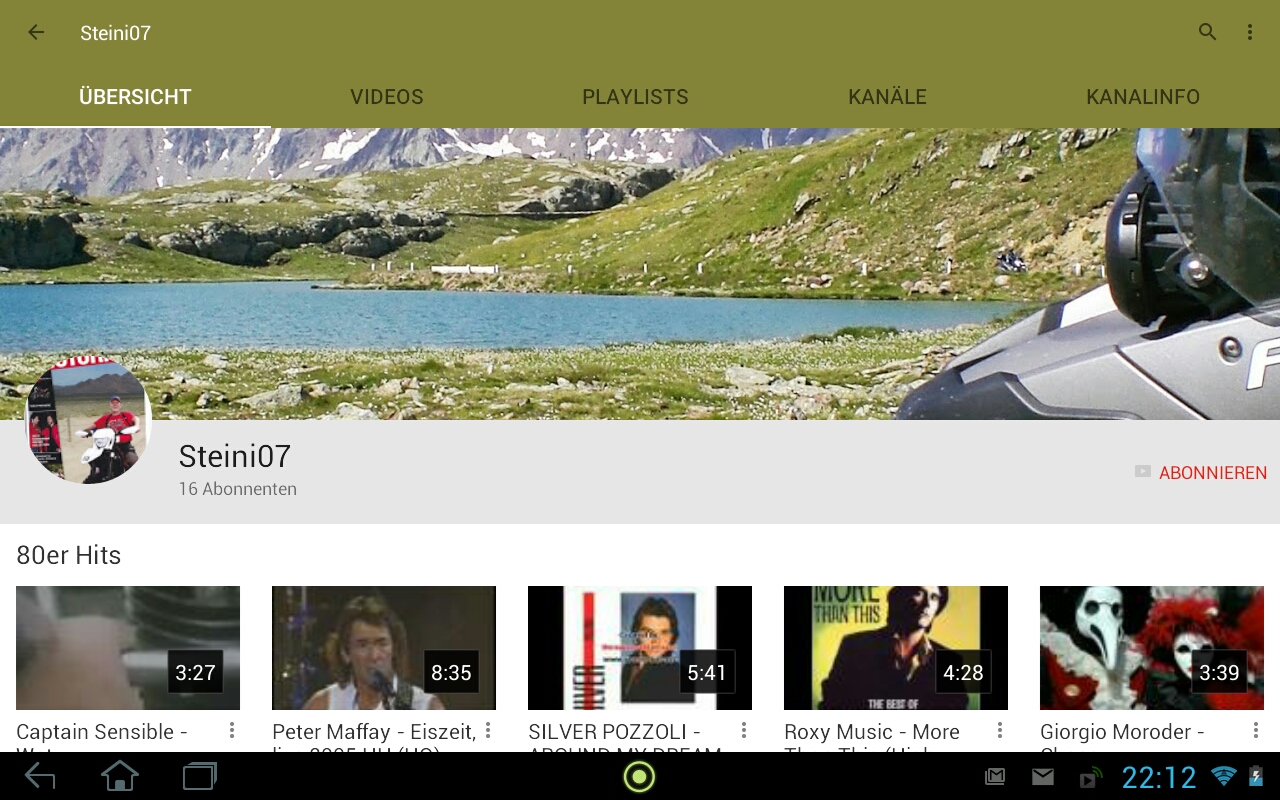
Task: Open the recent apps button in navigation bar
Action: 199,776
